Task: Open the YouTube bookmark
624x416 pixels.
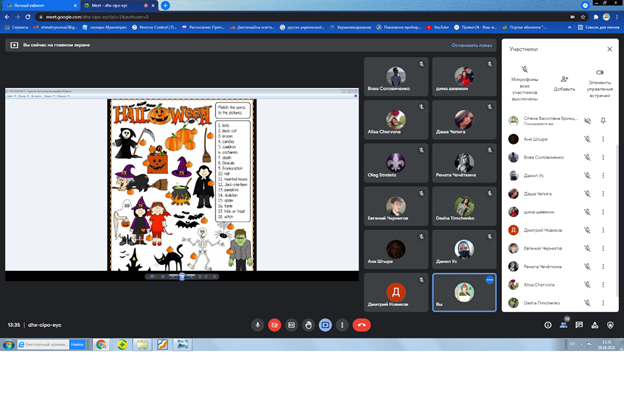Action: point(438,27)
